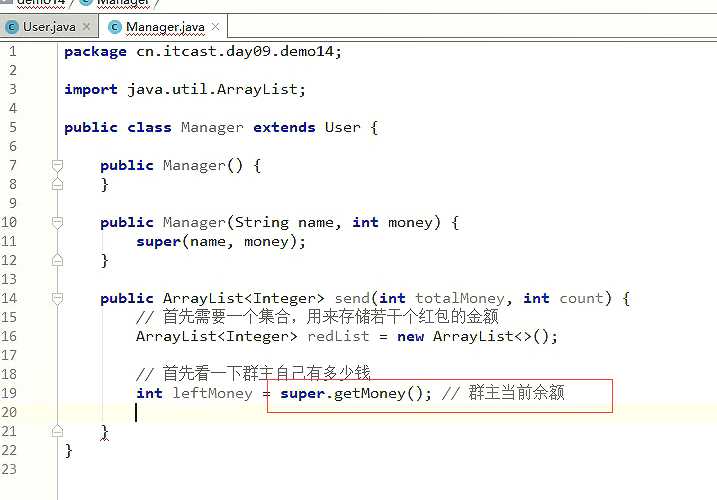Click the class icon on Manager.java tab
This screenshot has height=500, width=717.
115,27
